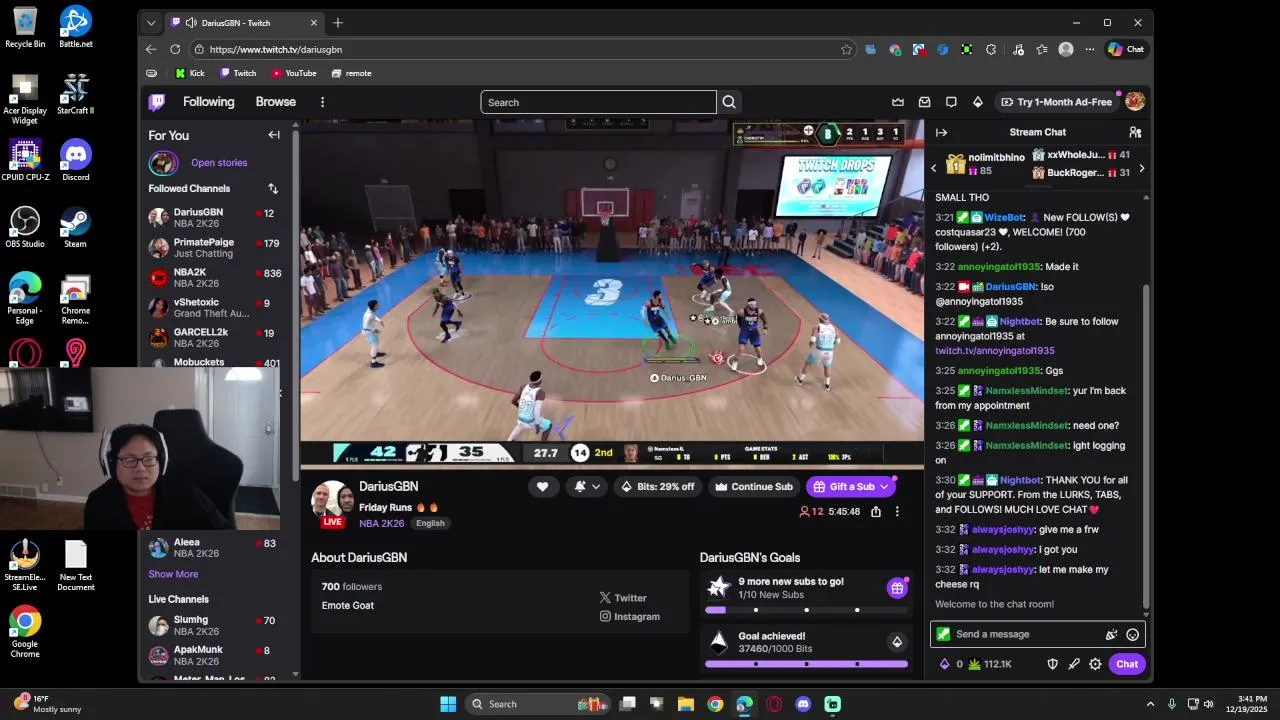Open the Twitch inbox notifications icon

click(x=925, y=102)
